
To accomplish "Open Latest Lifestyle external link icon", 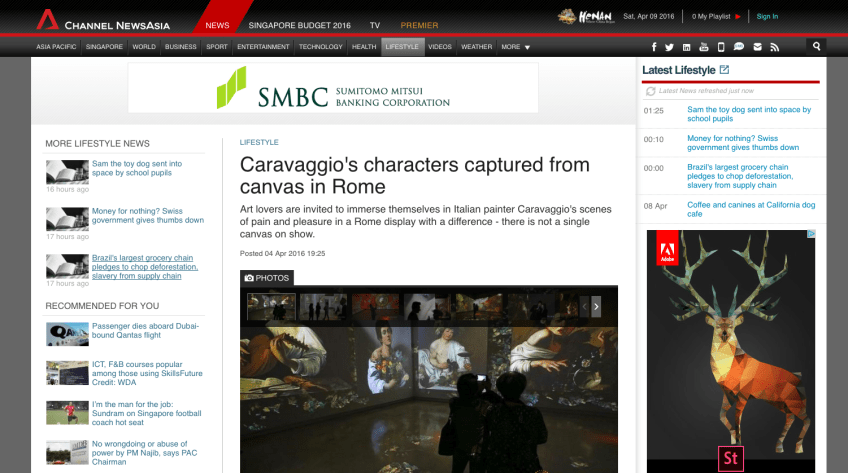I will (x=725, y=70).
